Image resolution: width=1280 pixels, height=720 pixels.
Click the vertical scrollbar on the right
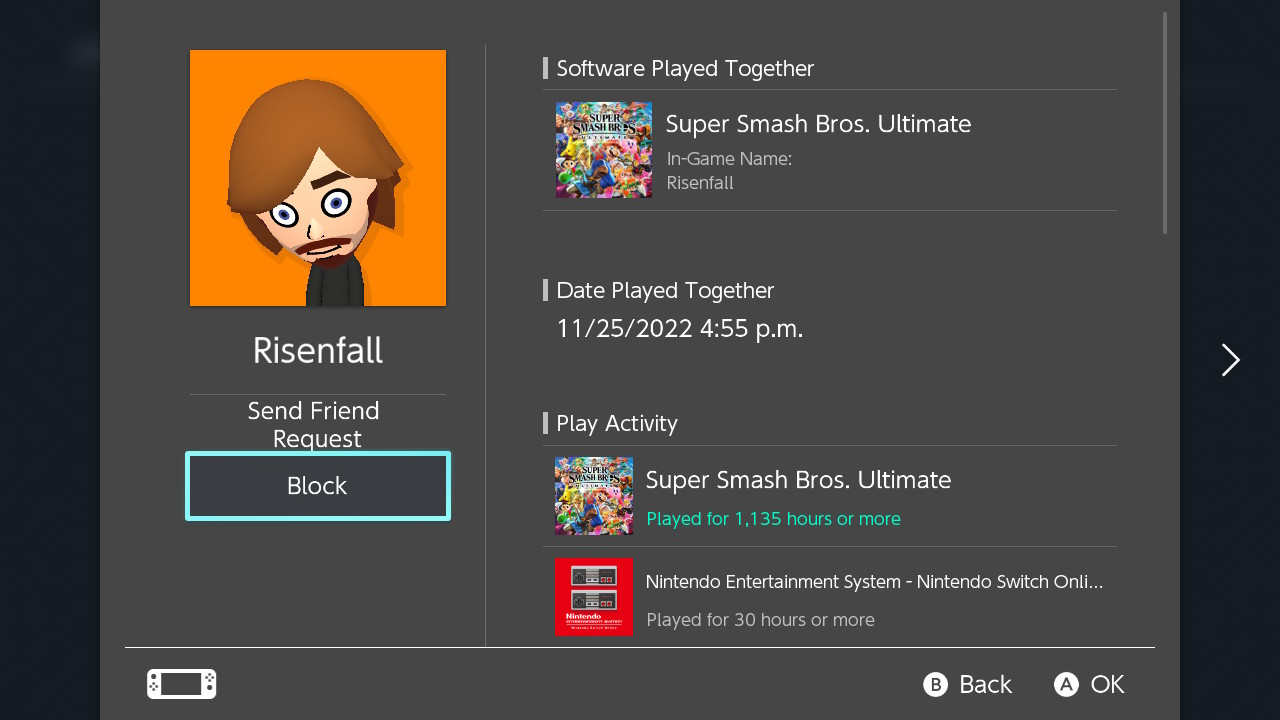click(x=1165, y=123)
